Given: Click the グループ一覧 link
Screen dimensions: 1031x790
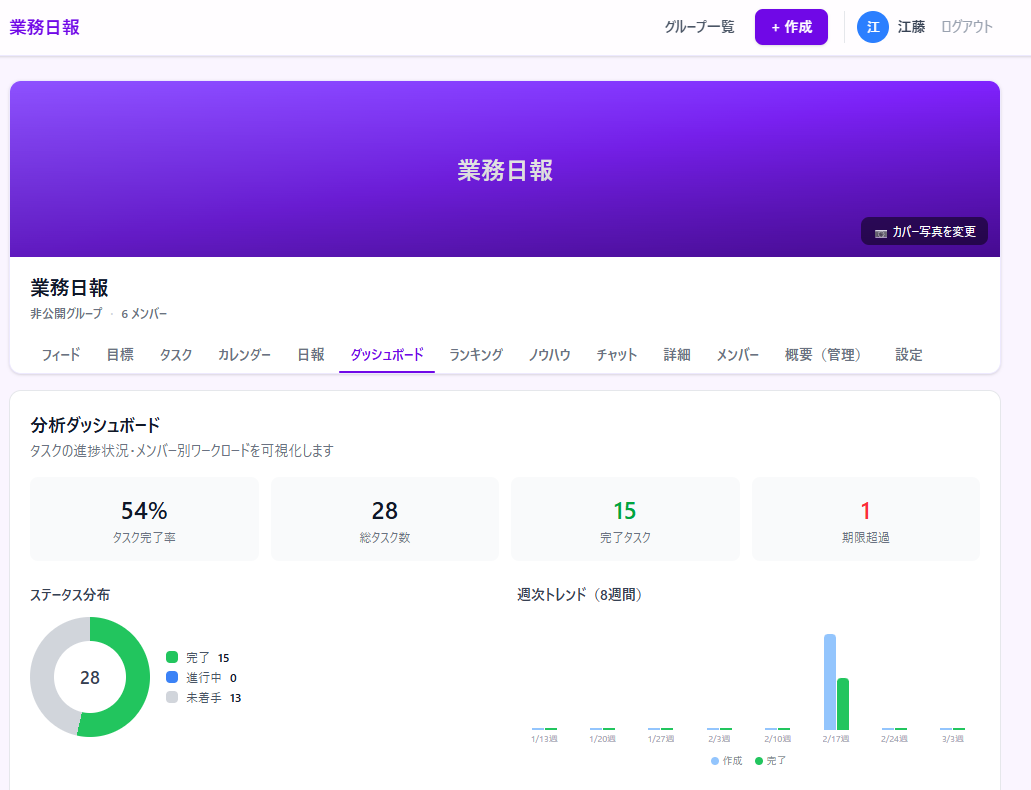Looking at the screenshot, I should (700, 27).
